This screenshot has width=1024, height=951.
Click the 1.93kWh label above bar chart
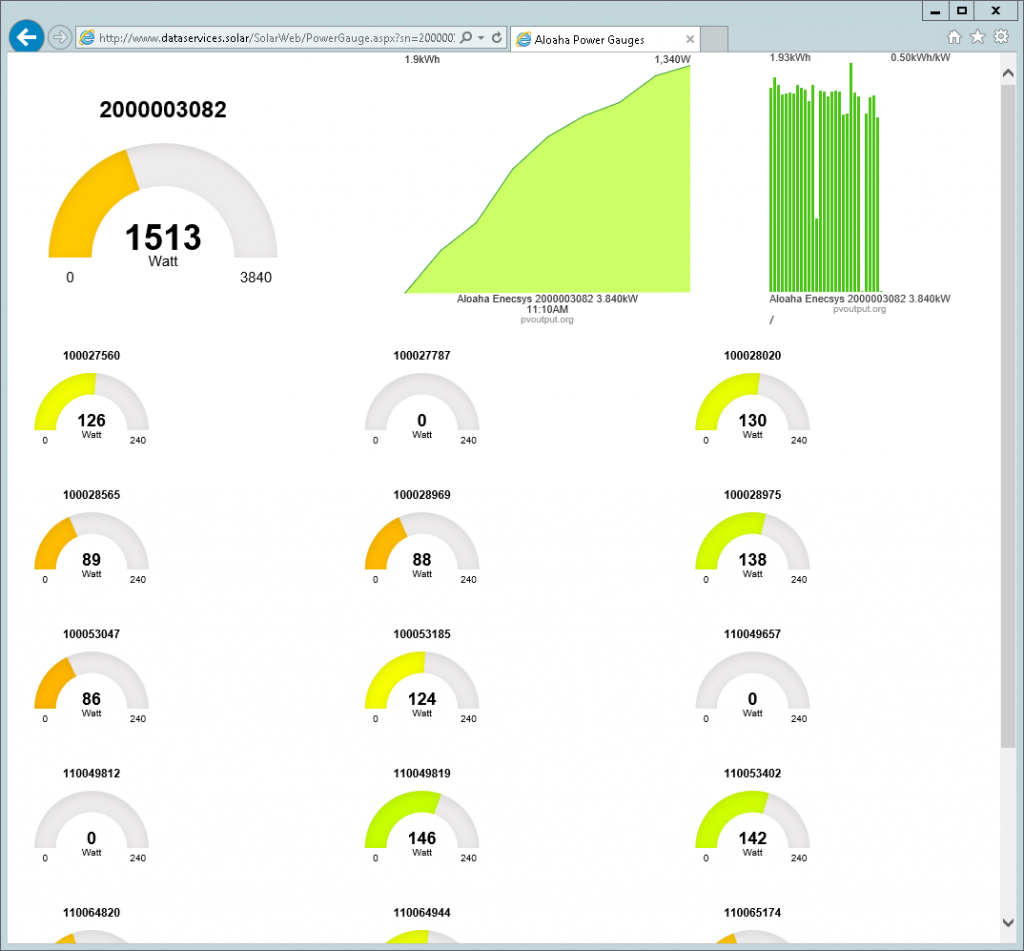(790, 57)
